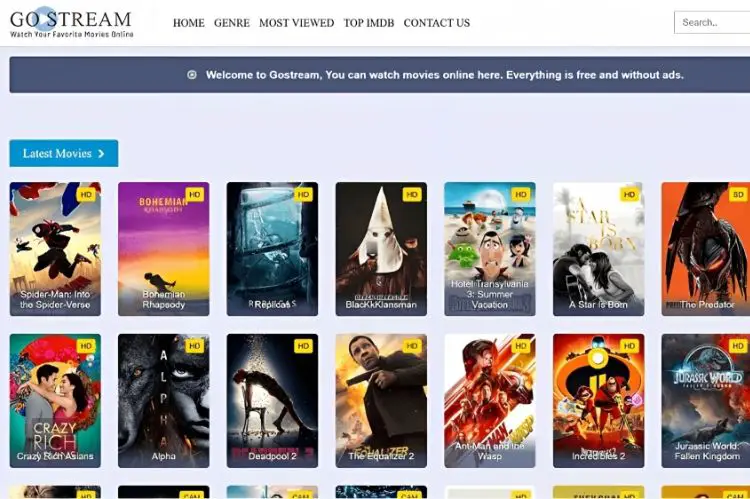The image size is (750, 499).
Task: Go to MOST VIEWED page
Action: pyautogui.click(x=297, y=23)
